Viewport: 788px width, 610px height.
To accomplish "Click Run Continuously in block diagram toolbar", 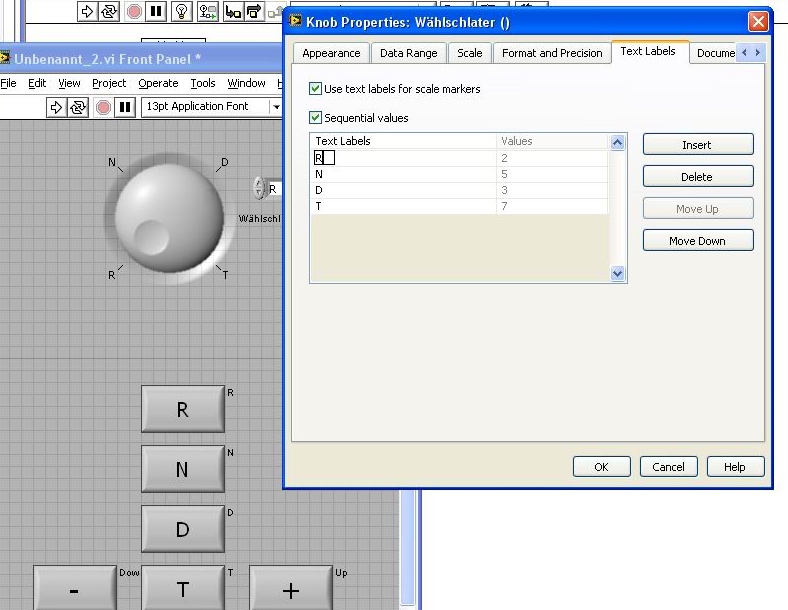I will tap(109, 11).
